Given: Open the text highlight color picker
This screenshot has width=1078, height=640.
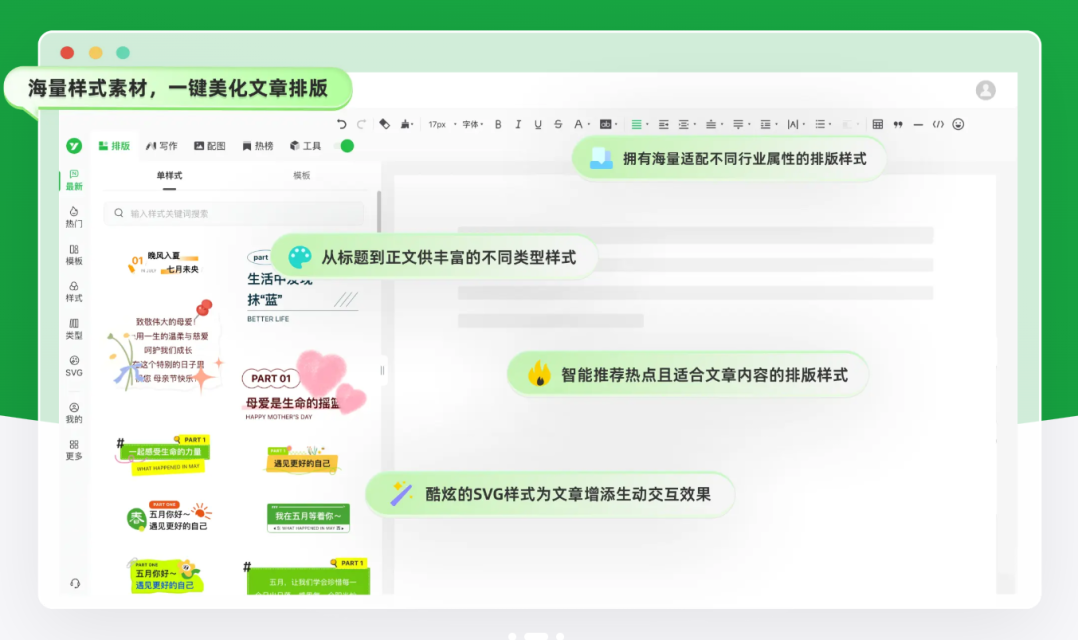Looking at the screenshot, I should (607, 124).
